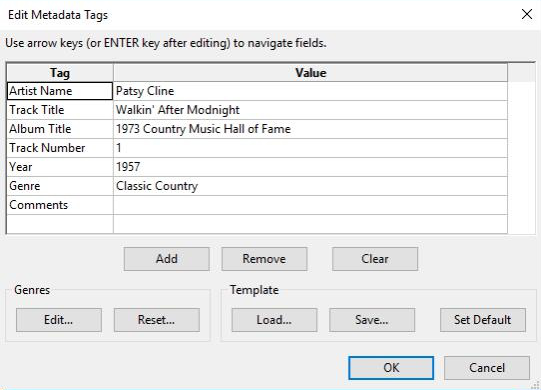541x390 pixels.
Task: Remove the selected metadata tag
Action: (264, 259)
